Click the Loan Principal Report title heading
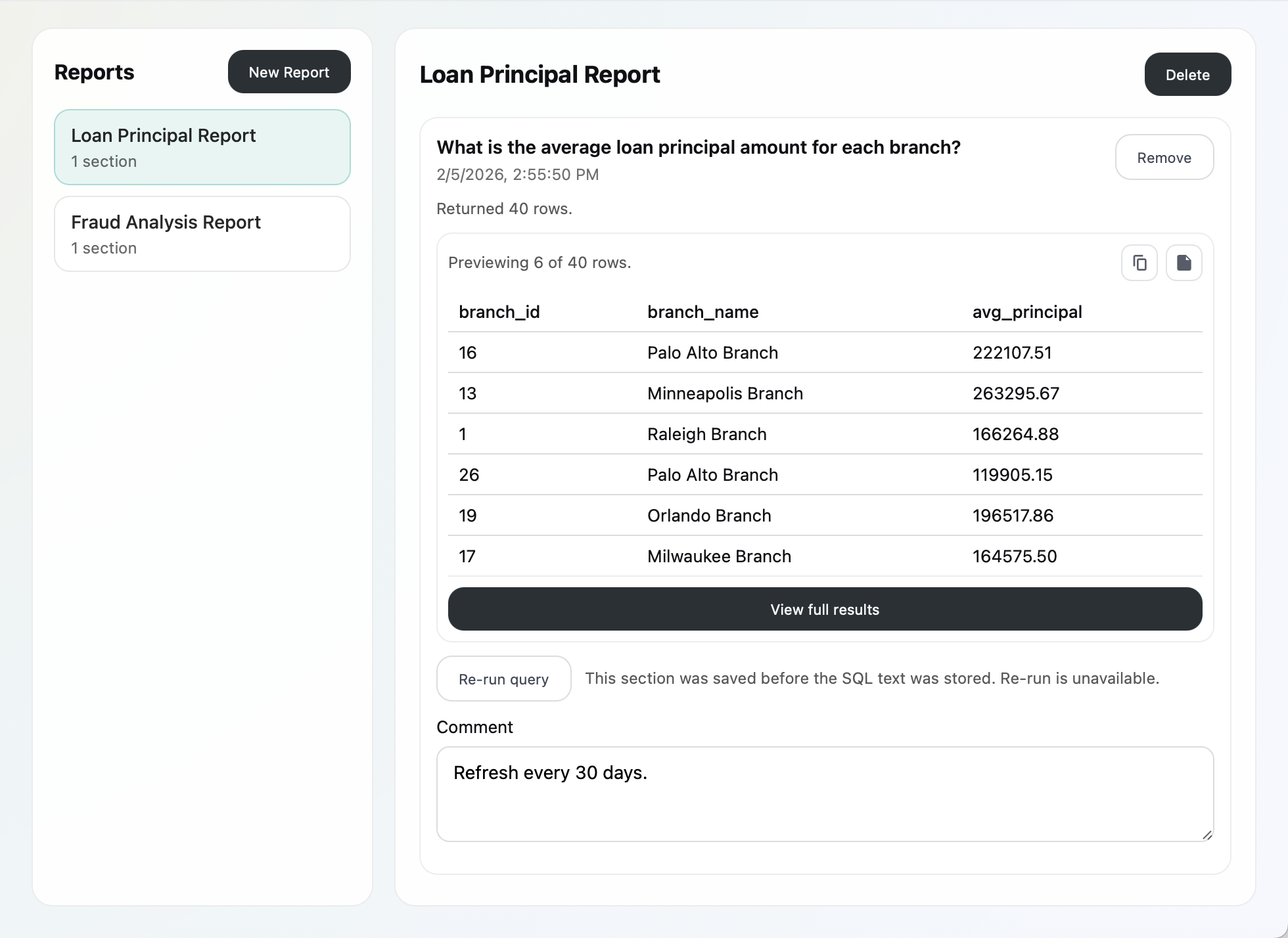Image resolution: width=1288 pixels, height=938 pixels. [x=540, y=74]
